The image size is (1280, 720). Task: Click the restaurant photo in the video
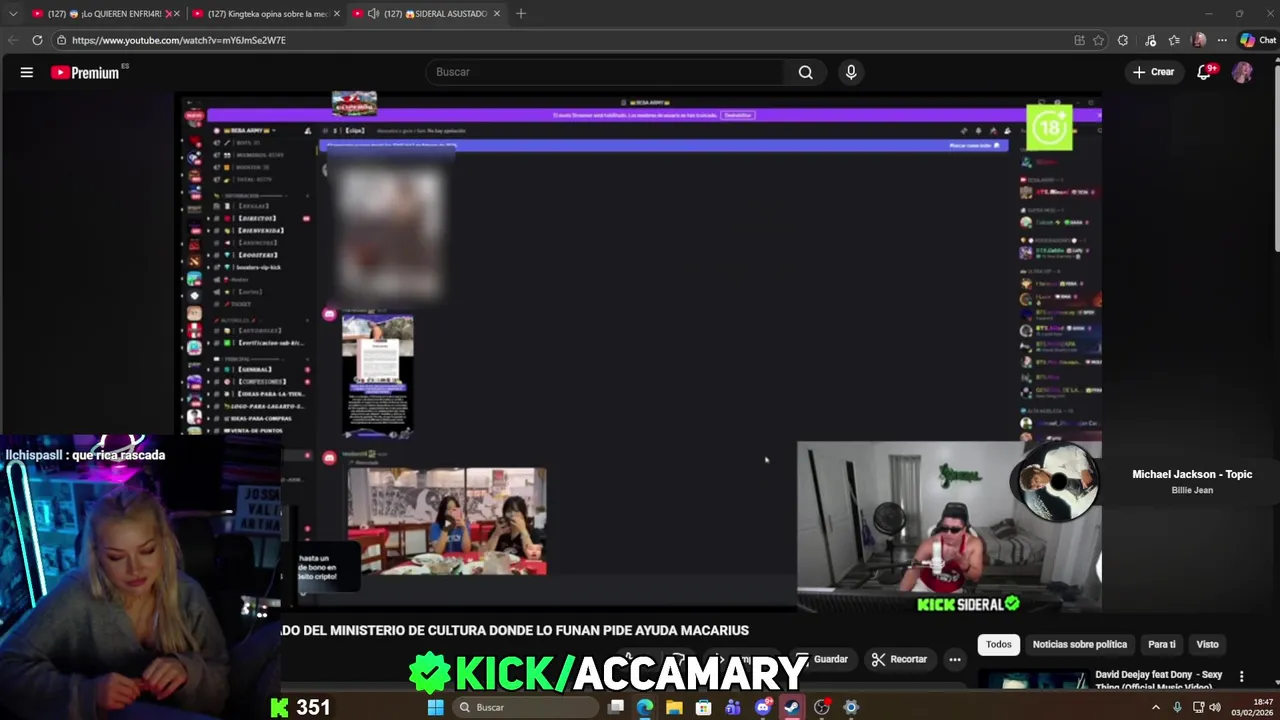[x=447, y=521]
